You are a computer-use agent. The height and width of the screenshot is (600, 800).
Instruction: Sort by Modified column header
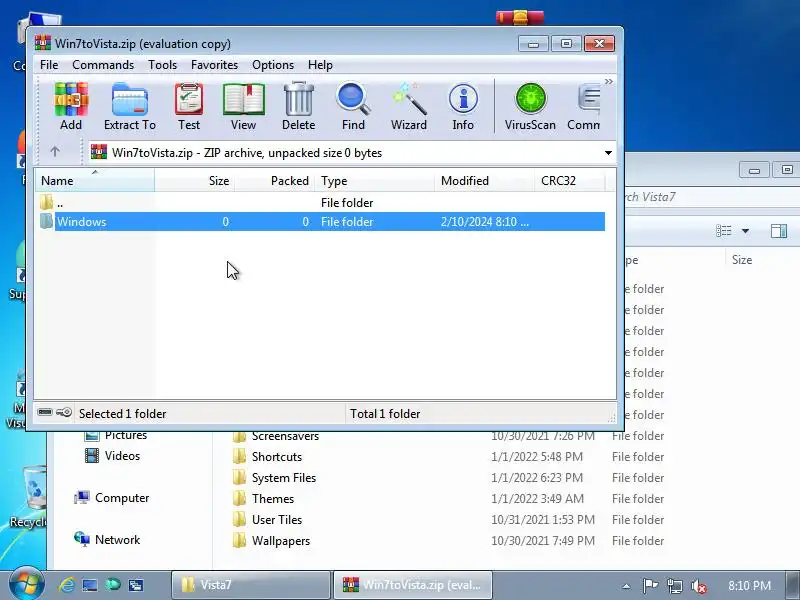(x=484, y=181)
